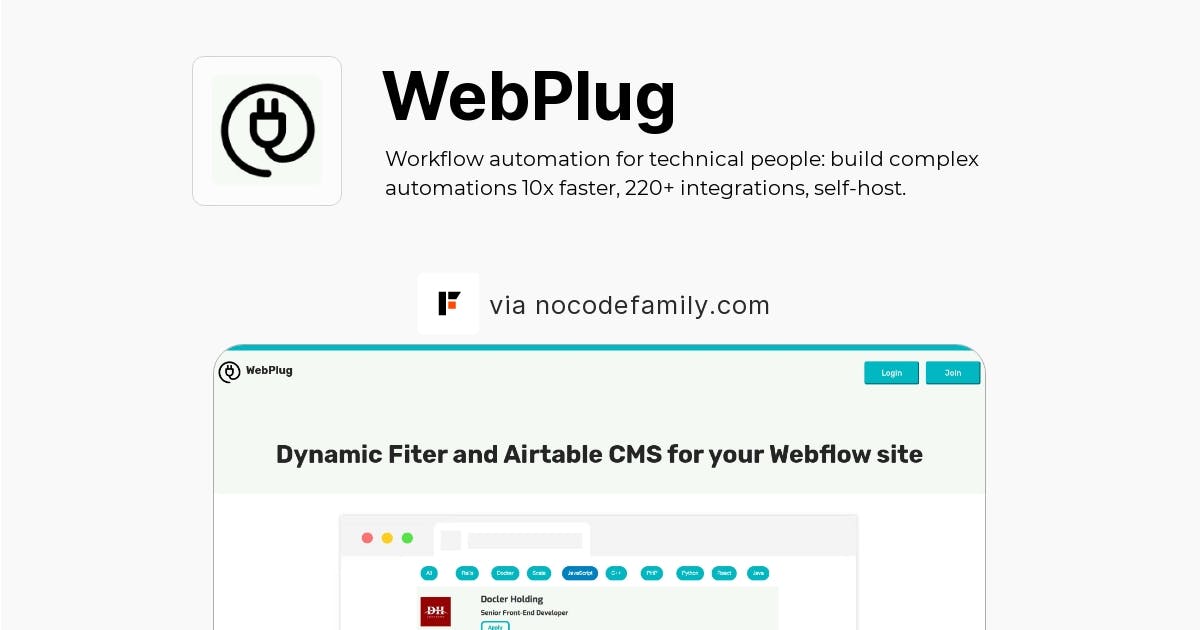Click the large WebPlug plug logo
Image resolution: width=1200 pixels, height=630 pixels.
pos(267,131)
